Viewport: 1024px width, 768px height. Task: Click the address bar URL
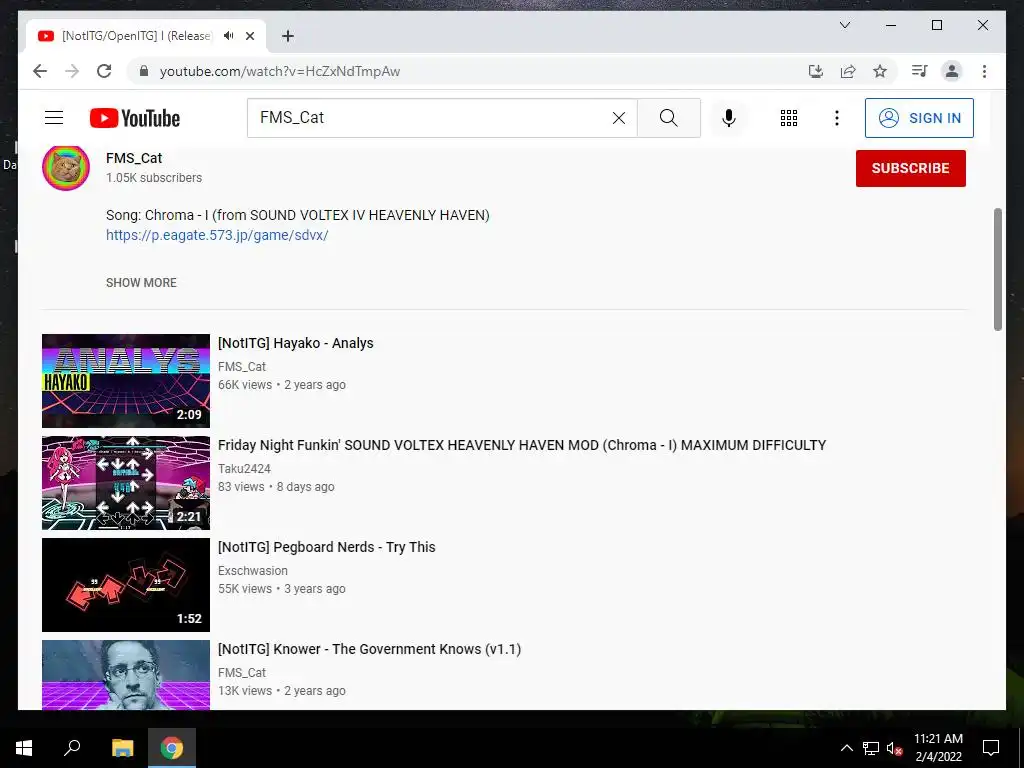click(280, 71)
